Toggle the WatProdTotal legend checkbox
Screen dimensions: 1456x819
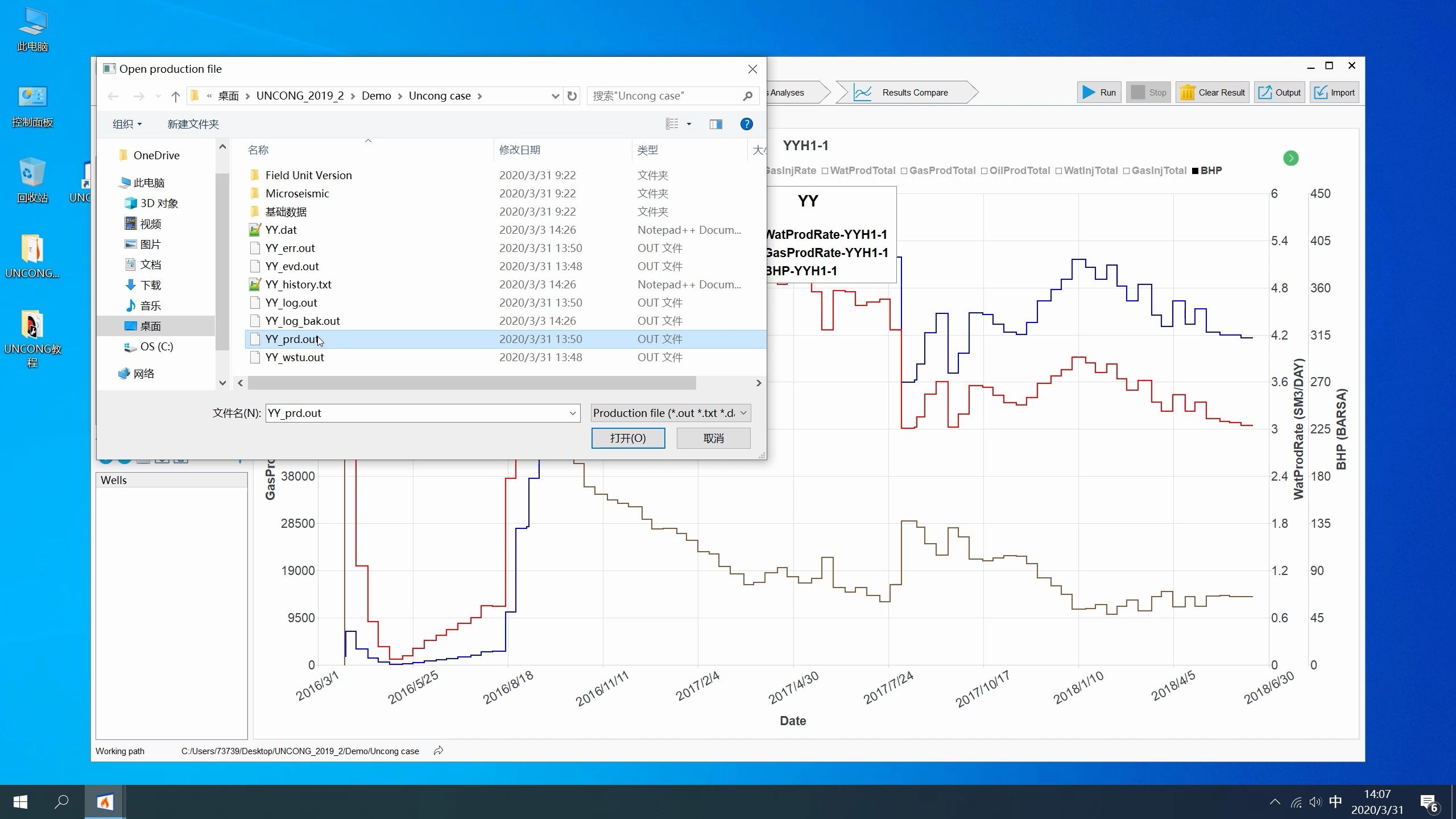click(825, 171)
